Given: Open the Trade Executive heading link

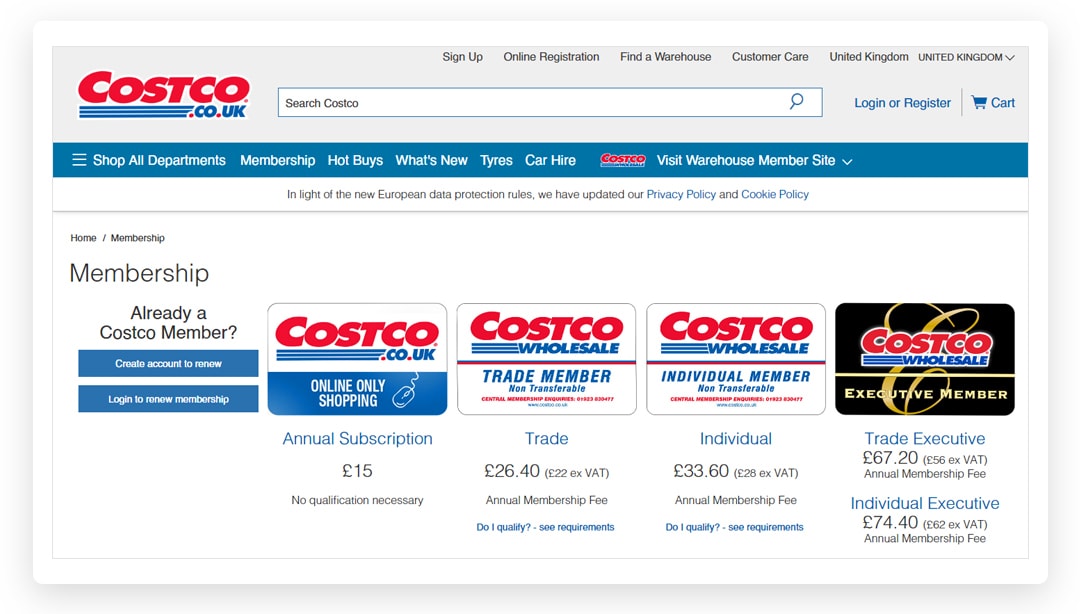Looking at the screenshot, I should tap(924, 438).
